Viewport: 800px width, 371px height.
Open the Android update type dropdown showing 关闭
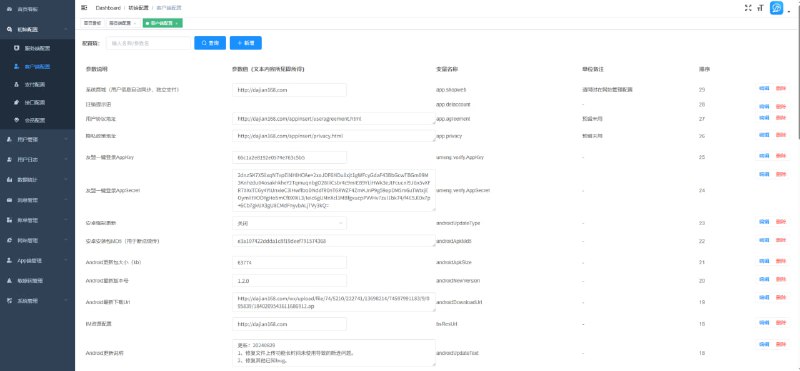coord(289,223)
